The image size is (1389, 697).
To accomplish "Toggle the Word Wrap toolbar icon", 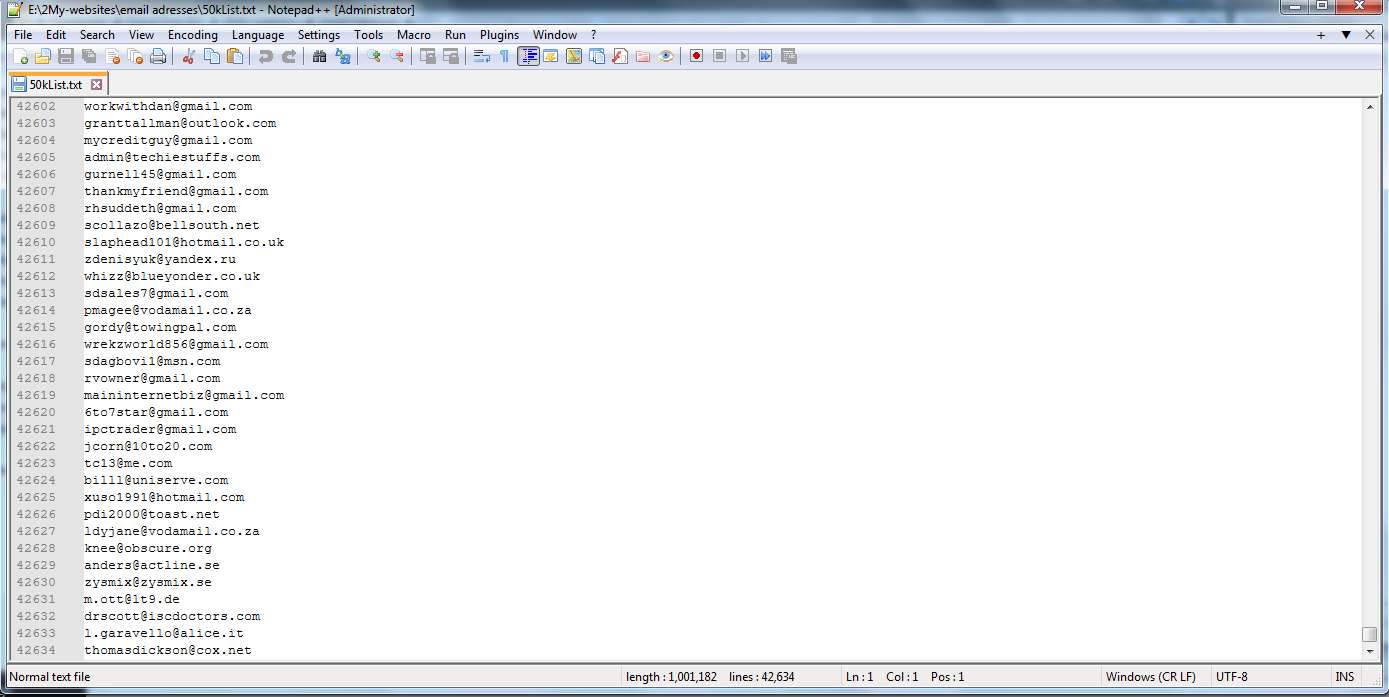I will [482, 56].
